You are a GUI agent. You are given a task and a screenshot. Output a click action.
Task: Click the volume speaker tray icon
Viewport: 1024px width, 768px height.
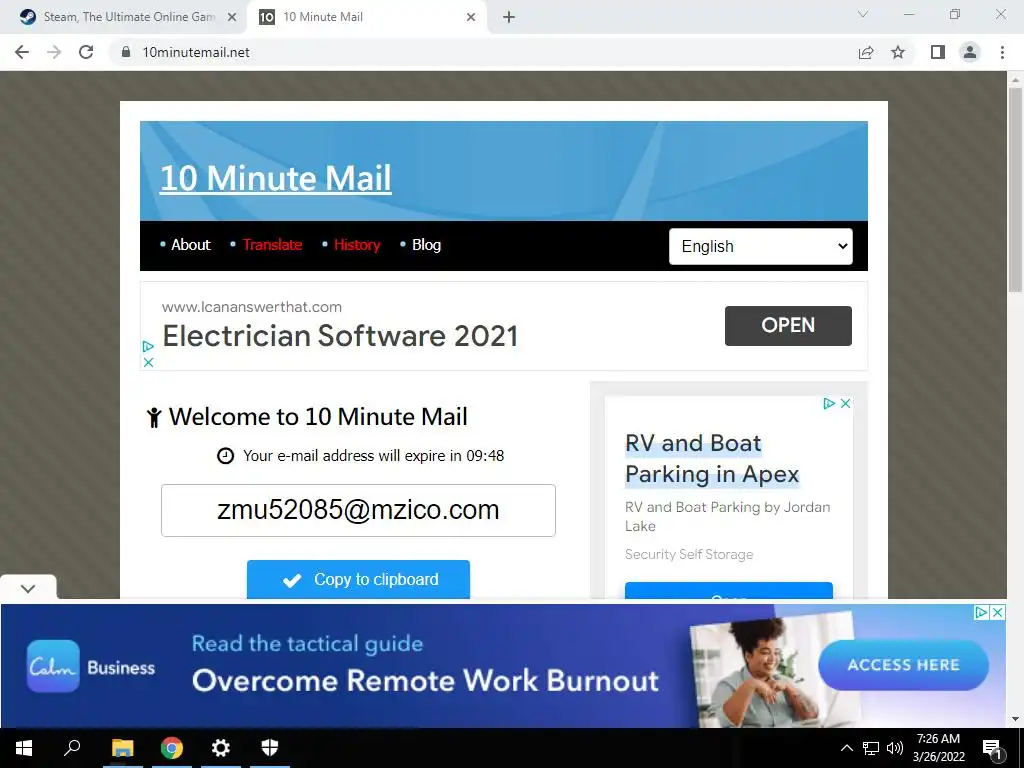click(x=895, y=748)
